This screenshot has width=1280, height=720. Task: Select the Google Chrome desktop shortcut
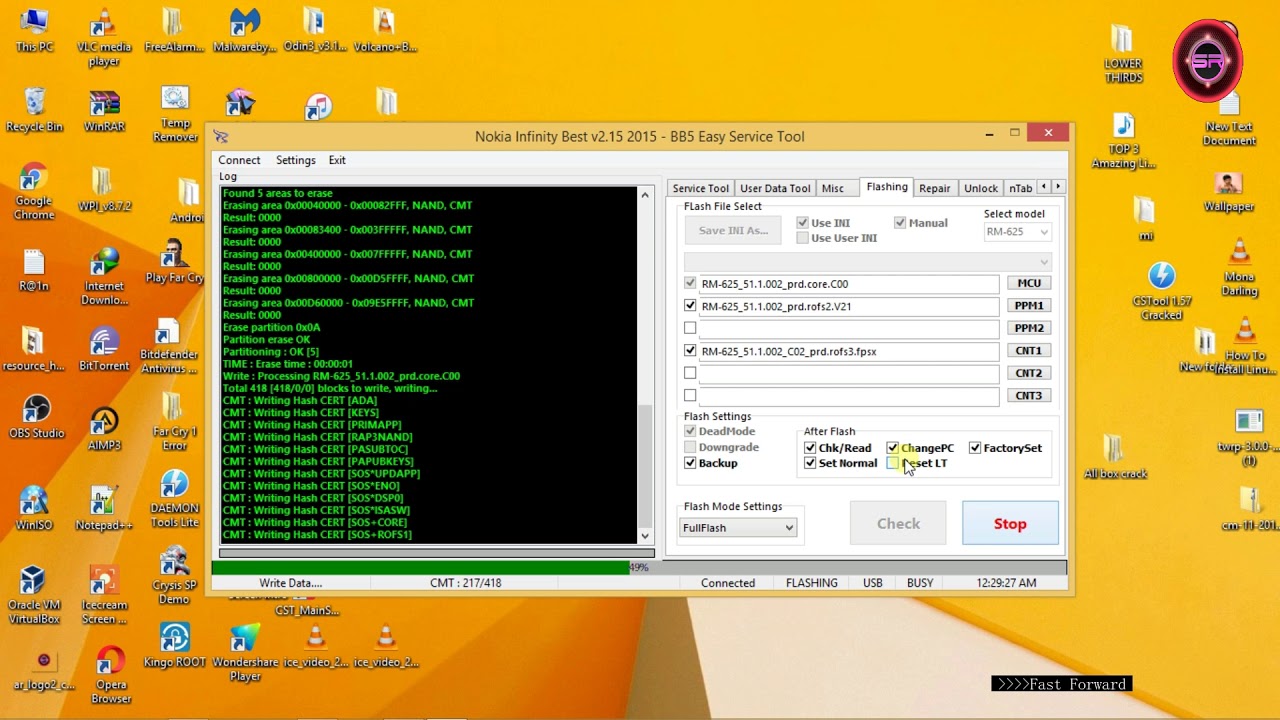click(x=34, y=191)
